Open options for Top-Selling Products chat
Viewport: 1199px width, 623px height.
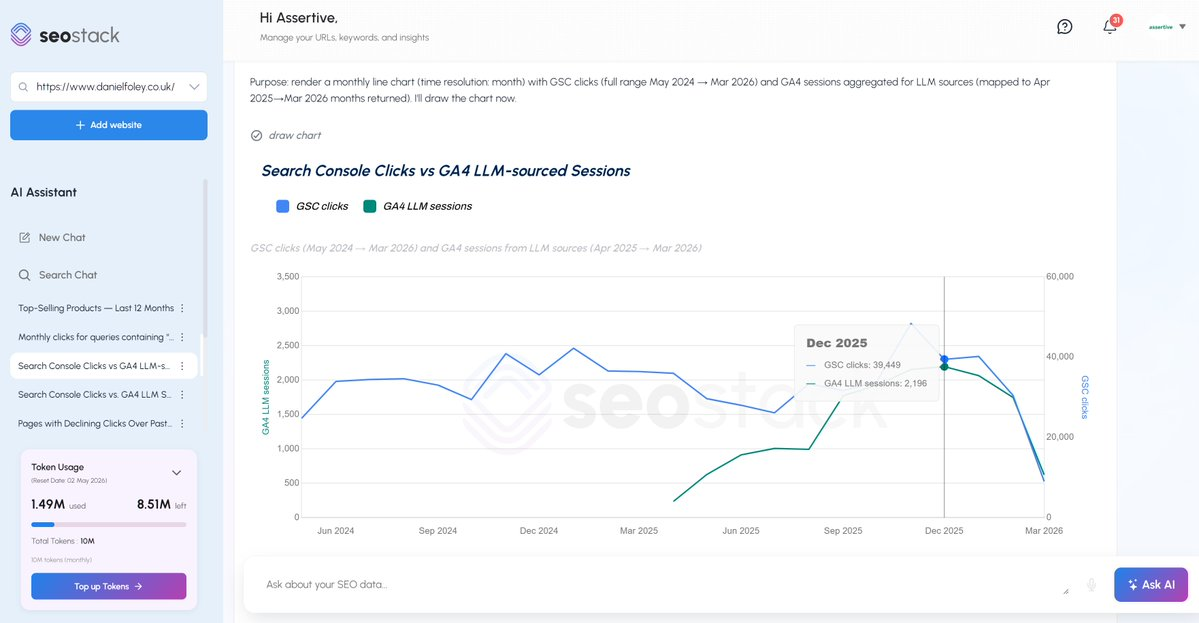(x=182, y=308)
